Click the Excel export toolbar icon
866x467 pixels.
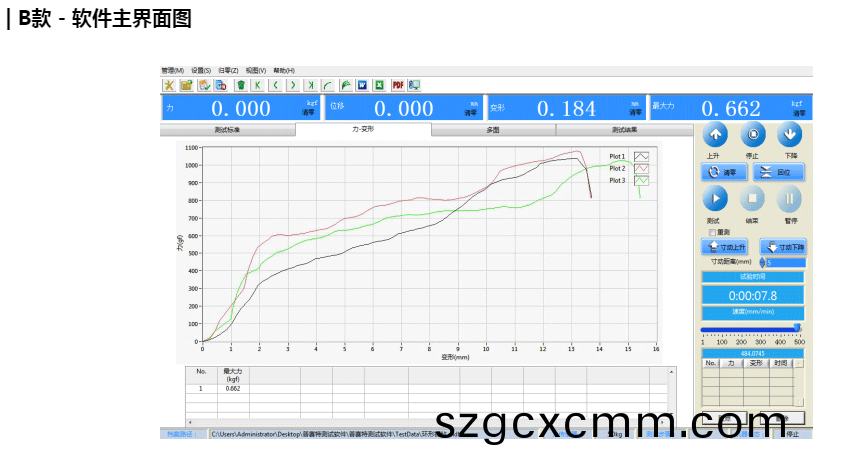pyautogui.click(x=379, y=85)
